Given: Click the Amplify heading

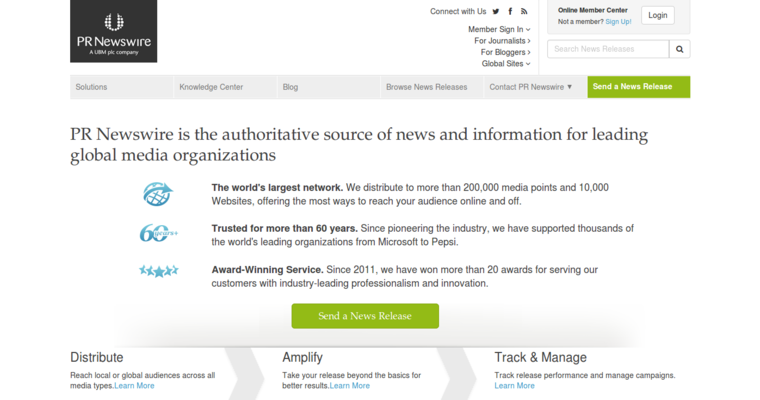Looking at the screenshot, I should pos(302,357).
